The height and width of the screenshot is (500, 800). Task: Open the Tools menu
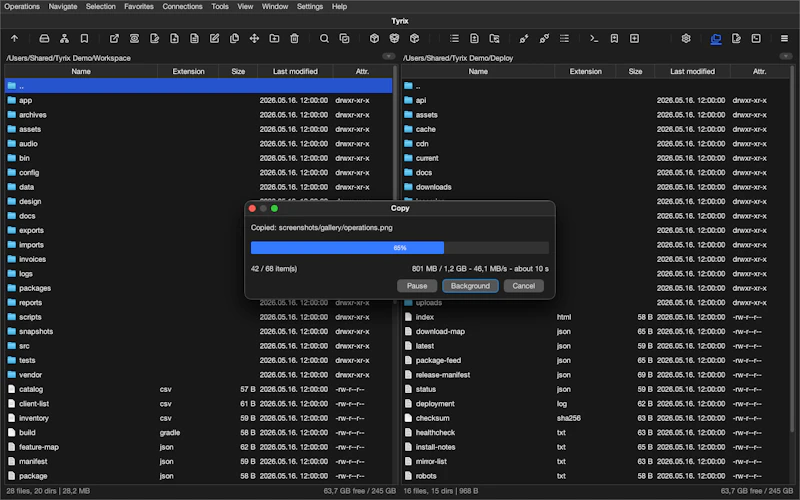pyautogui.click(x=220, y=7)
